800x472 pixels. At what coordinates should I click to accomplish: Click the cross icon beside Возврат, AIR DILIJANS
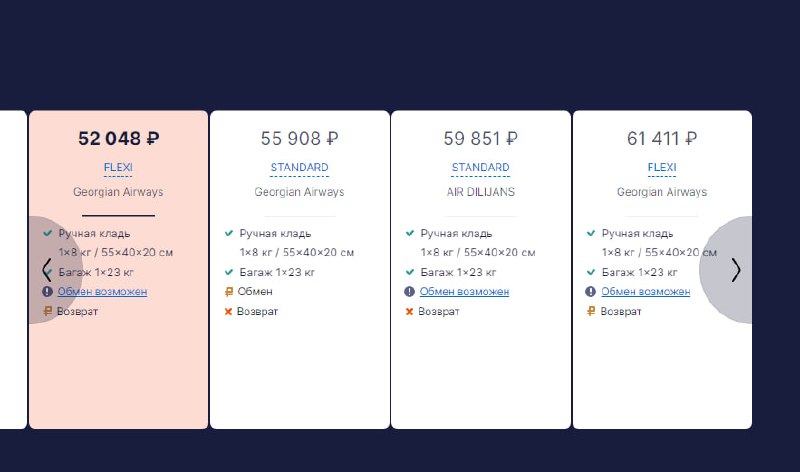409,311
